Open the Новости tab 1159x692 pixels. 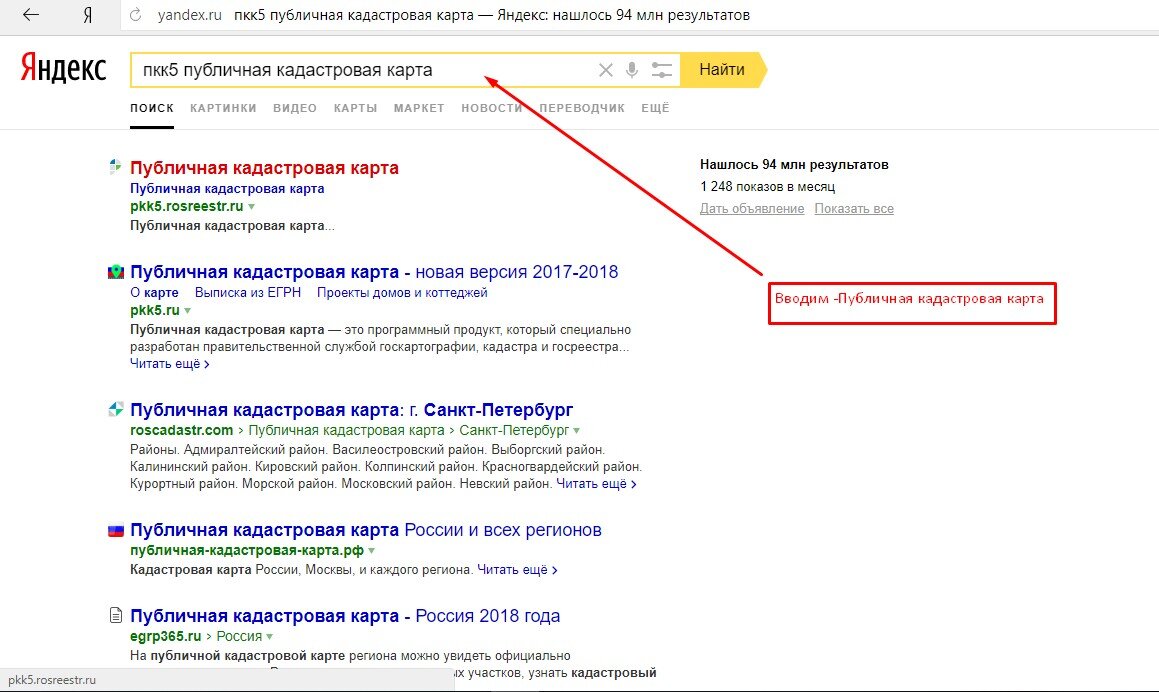(492, 108)
